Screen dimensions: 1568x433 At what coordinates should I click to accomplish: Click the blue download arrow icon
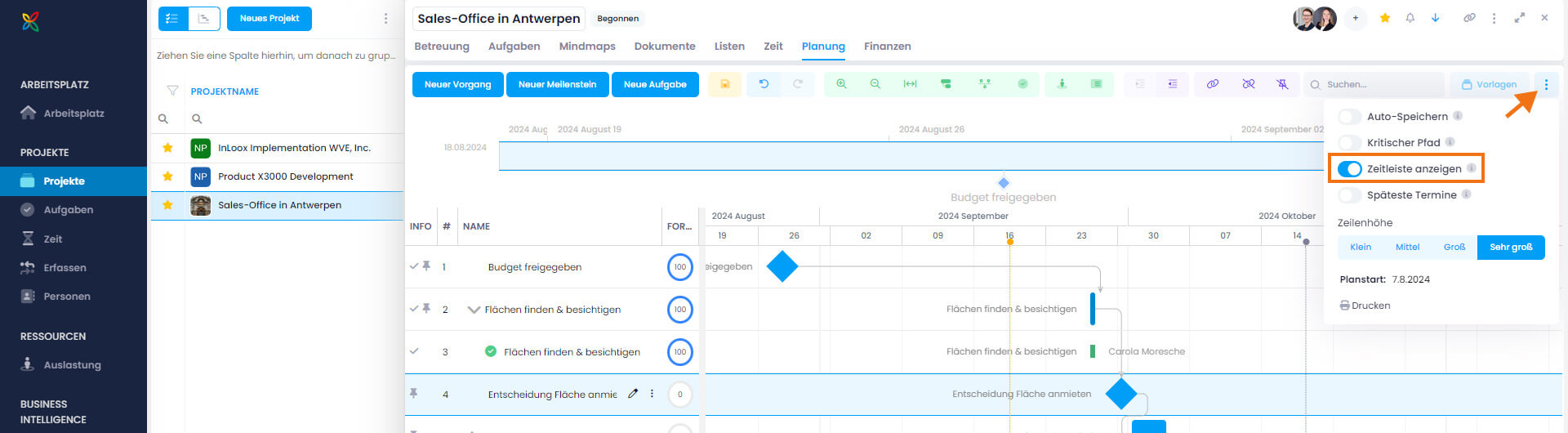1435,18
